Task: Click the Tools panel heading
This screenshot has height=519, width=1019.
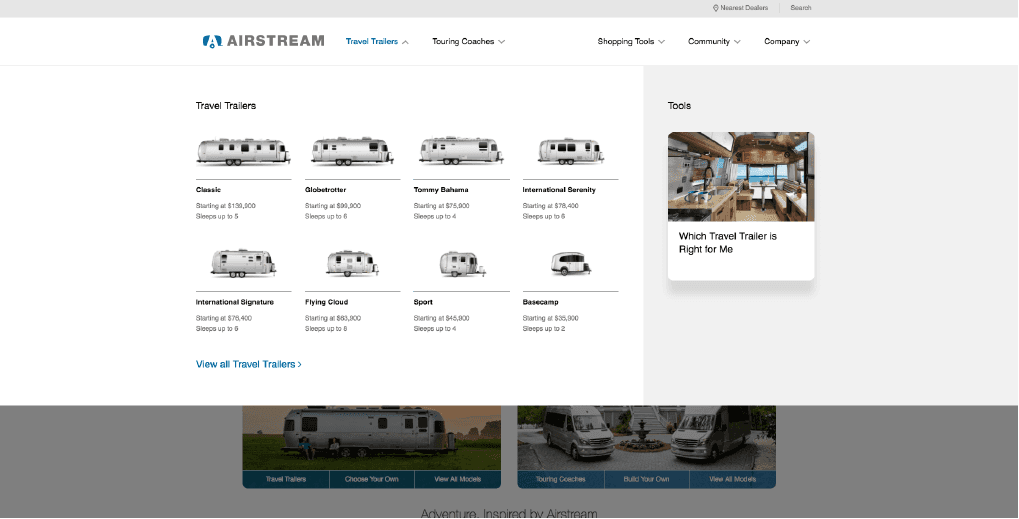Action: point(679,106)
